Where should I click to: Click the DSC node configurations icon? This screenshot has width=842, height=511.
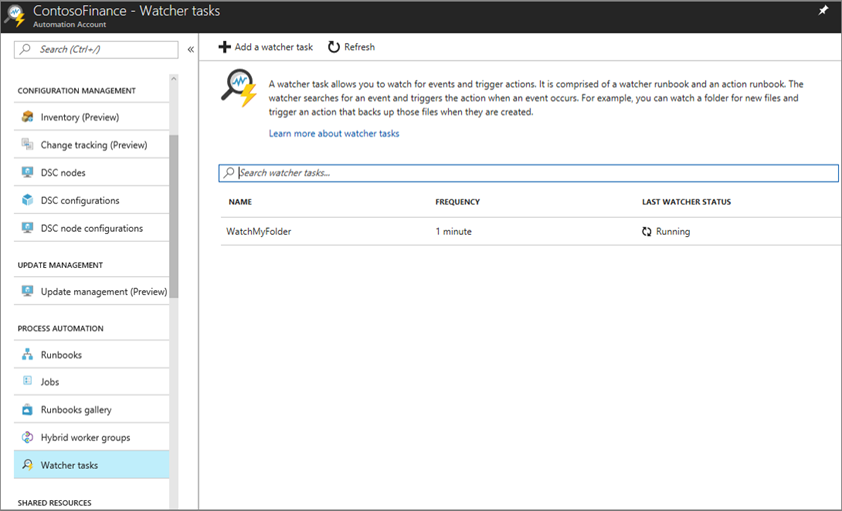coord(27,228)
